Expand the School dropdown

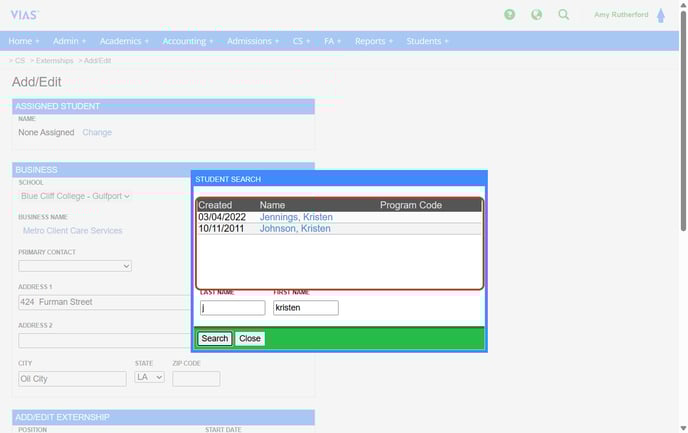[x=75, y=196]
